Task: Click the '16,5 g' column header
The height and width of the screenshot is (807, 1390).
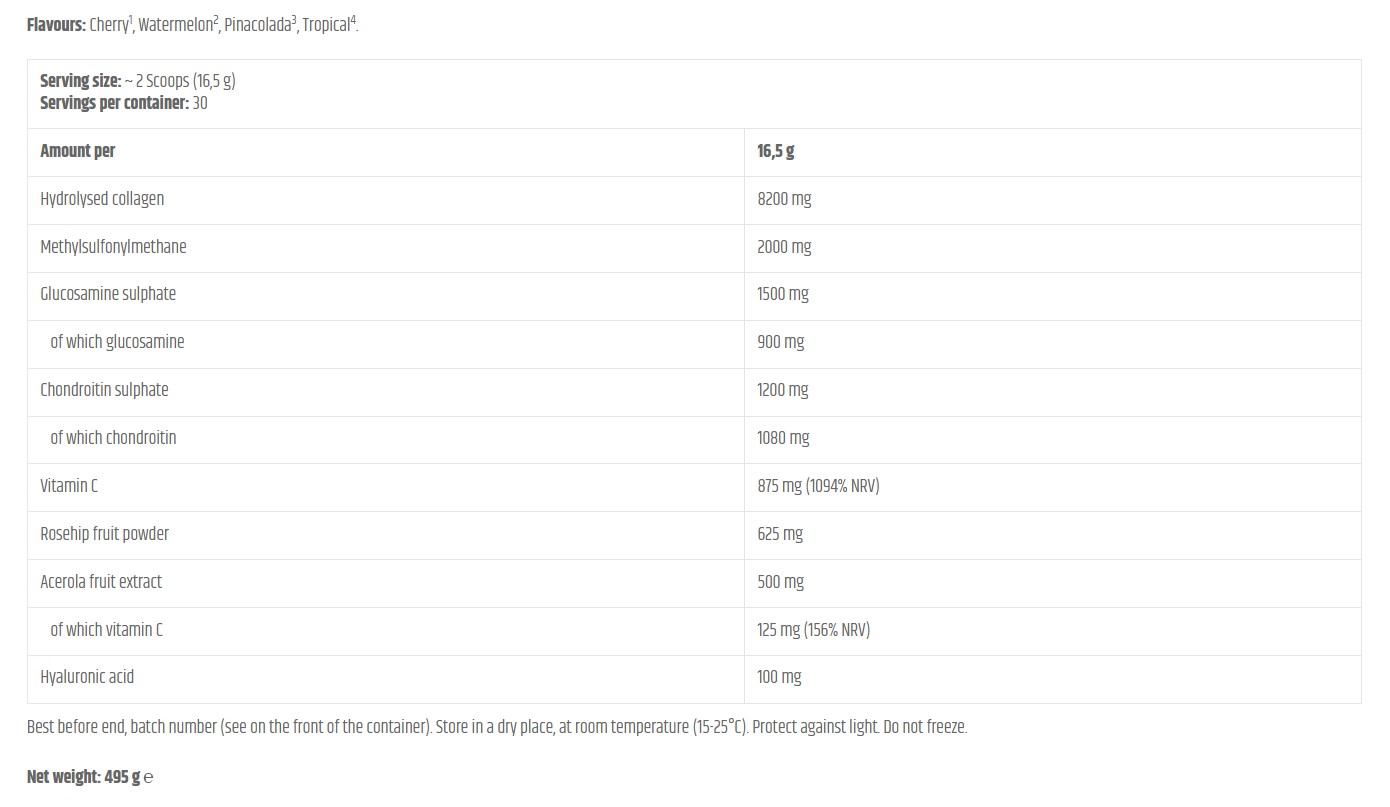Action: [775, 151]
